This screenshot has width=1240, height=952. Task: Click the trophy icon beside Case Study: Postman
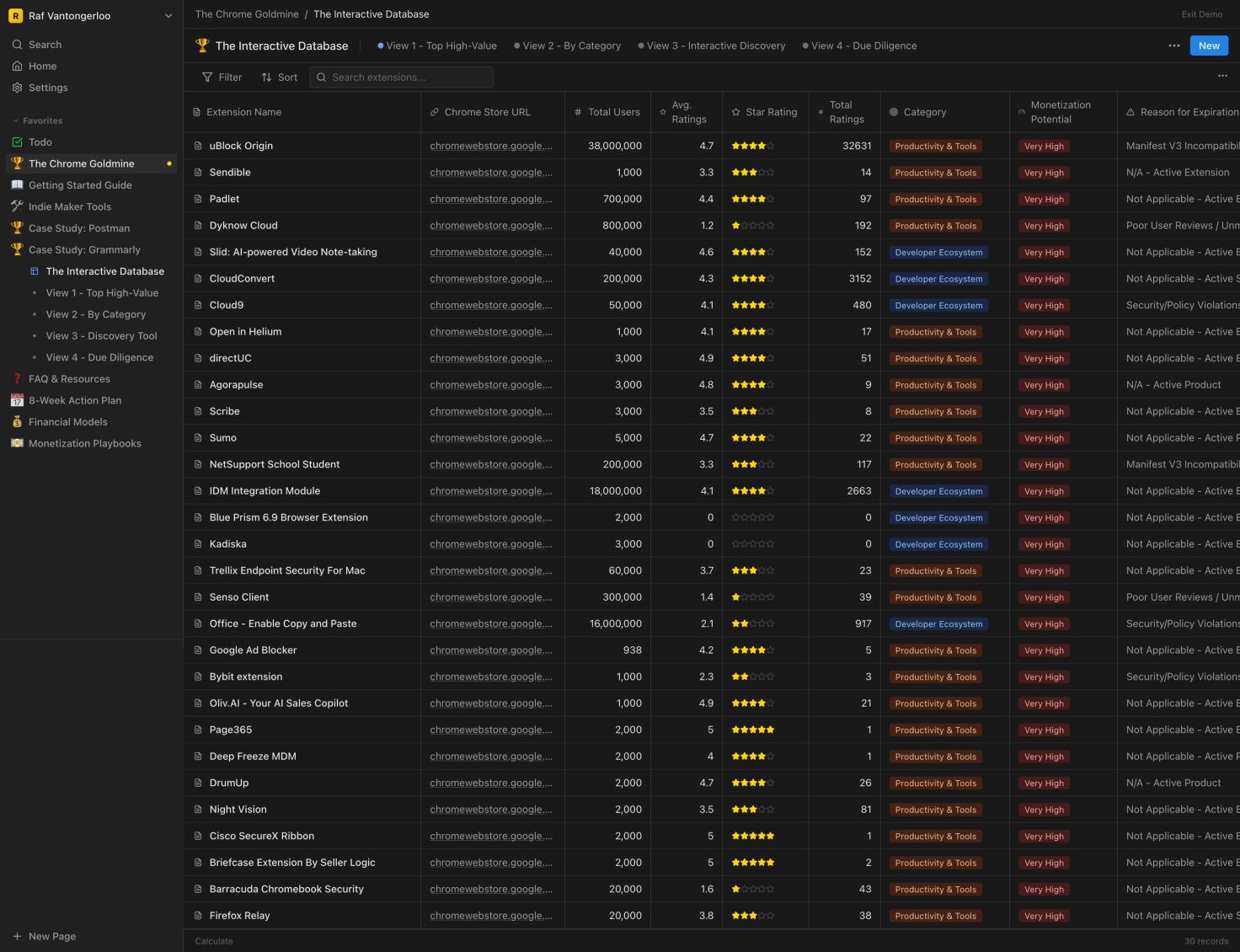point(17,228)
